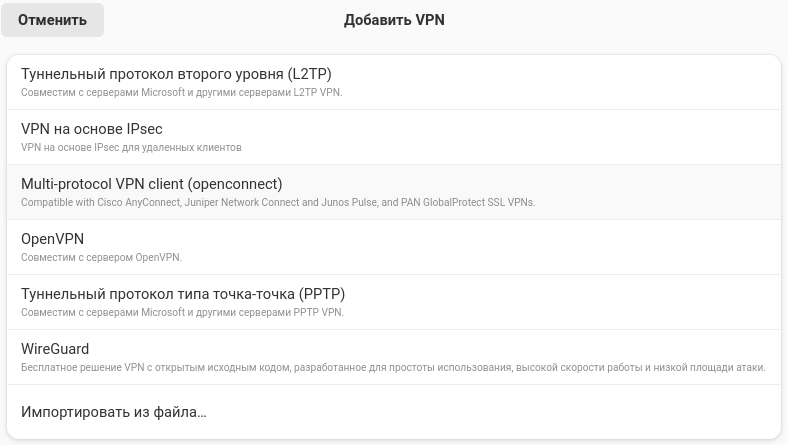The width and height of the screenshot is (788, 445).
Task: Click the Отменить button
Action: tap(52, 20)
